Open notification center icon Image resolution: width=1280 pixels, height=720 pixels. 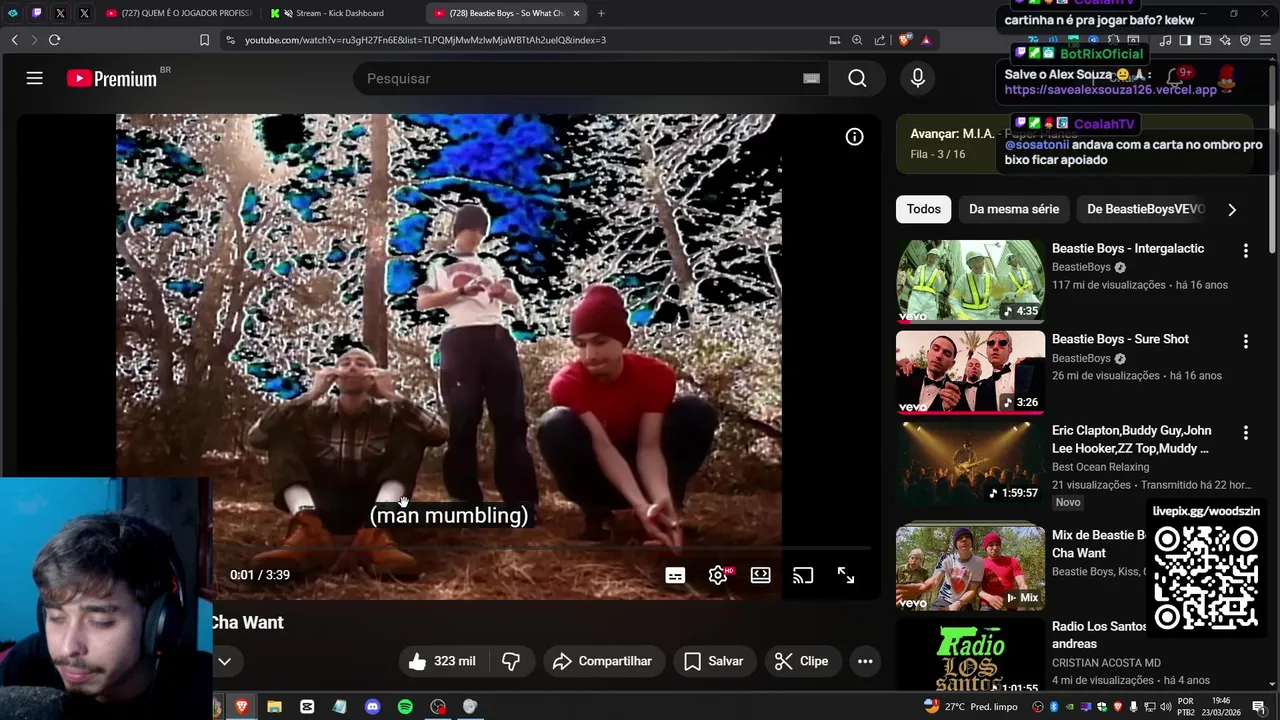[1259, 707]
